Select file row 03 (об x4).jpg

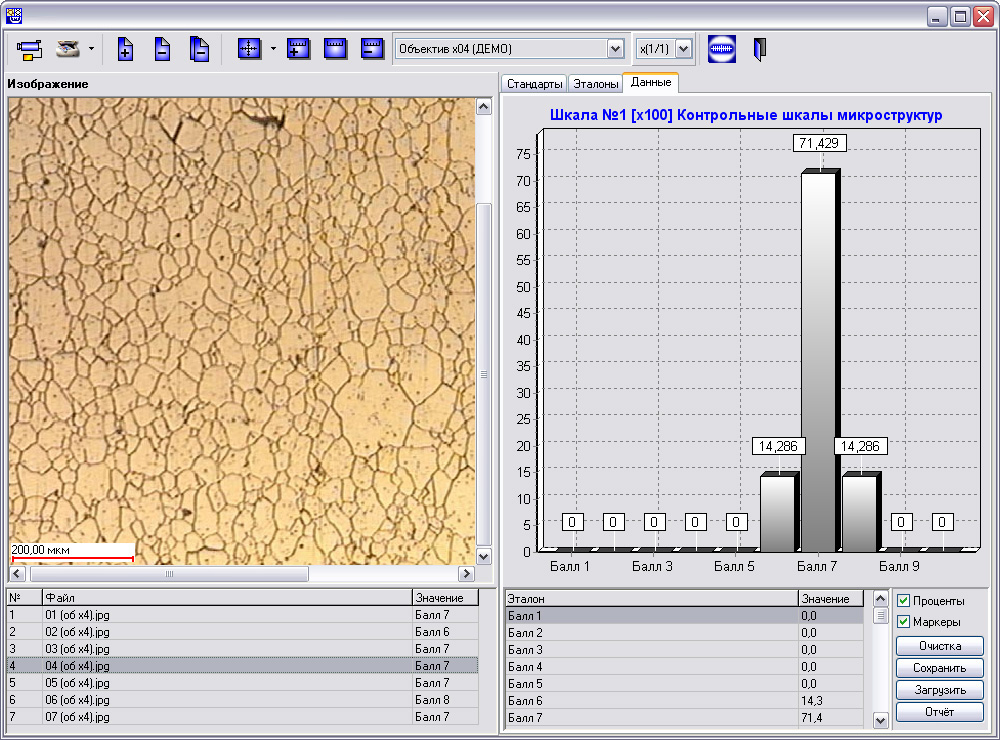tap(242, 649)
